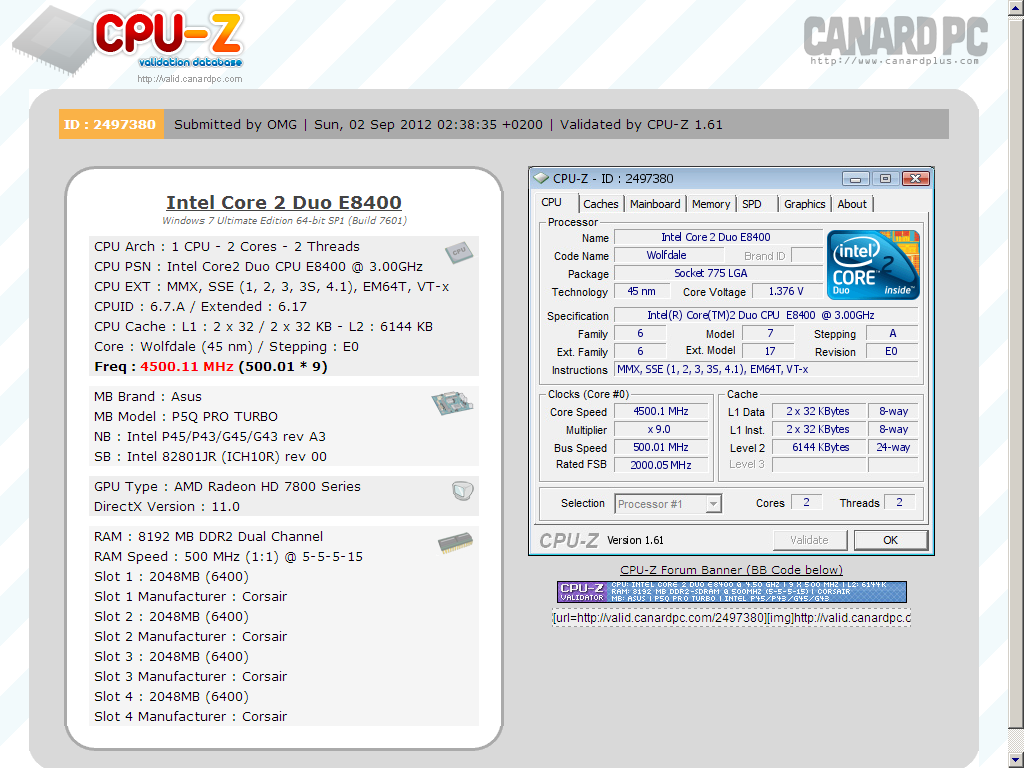1024x768 pixels.
Task: Expand the Processor #1 selection dropdown
Action: click(714, 504)
